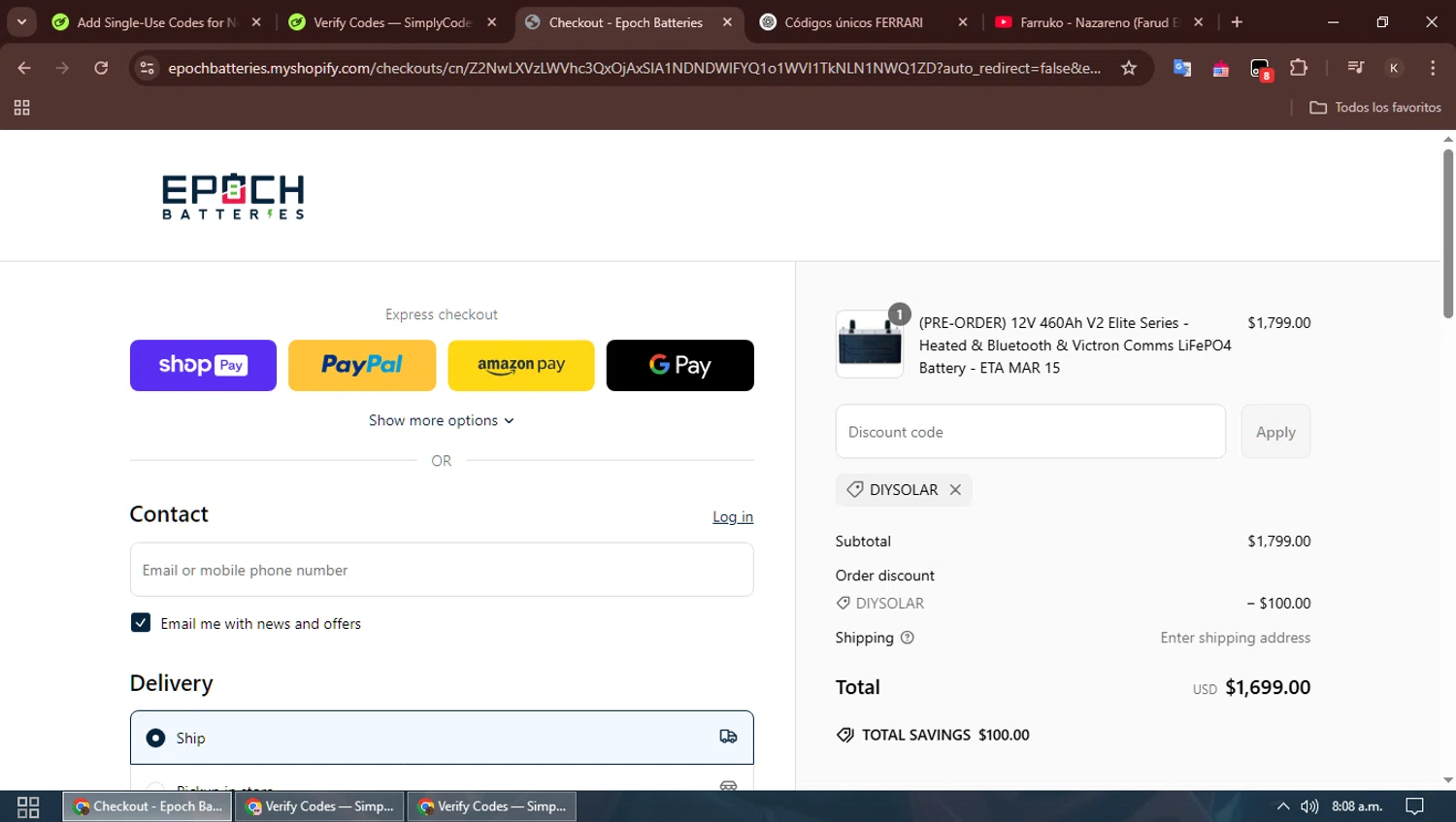Switch to Farruko - Nazareno YouTube tab

point(1100,22)
